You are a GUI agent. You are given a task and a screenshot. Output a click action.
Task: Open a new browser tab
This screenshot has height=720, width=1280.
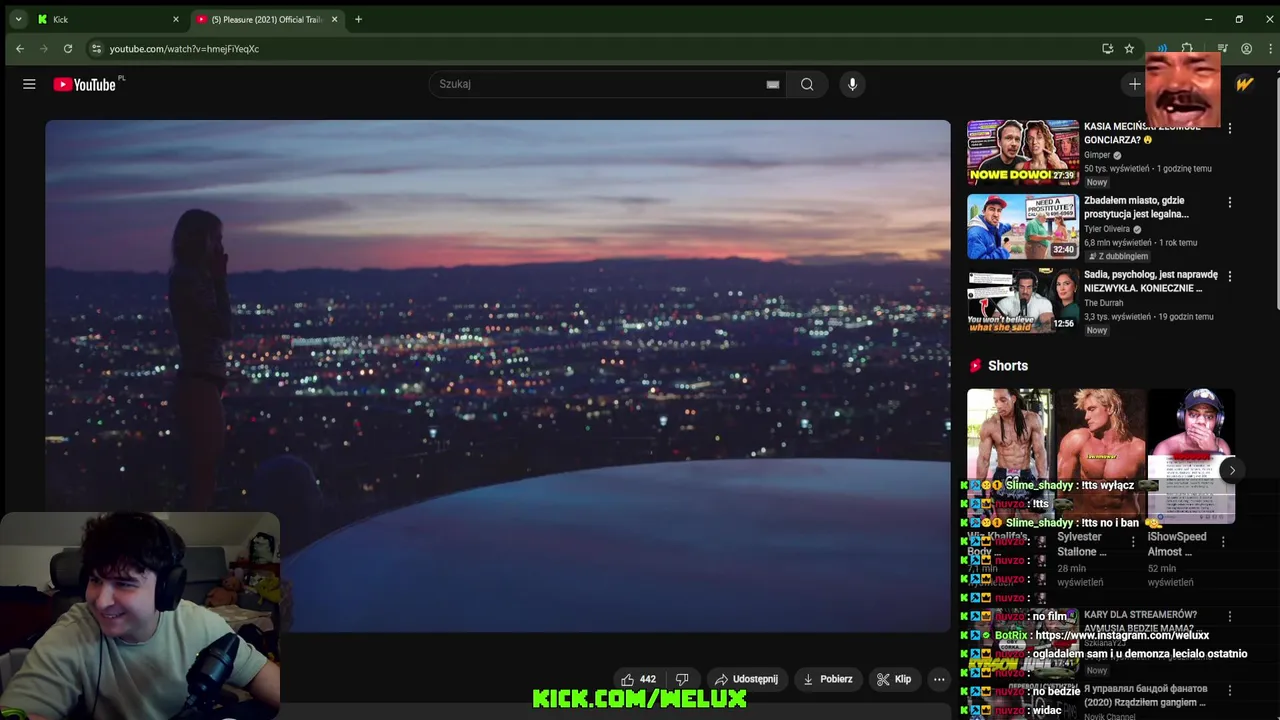pos(358,19)
